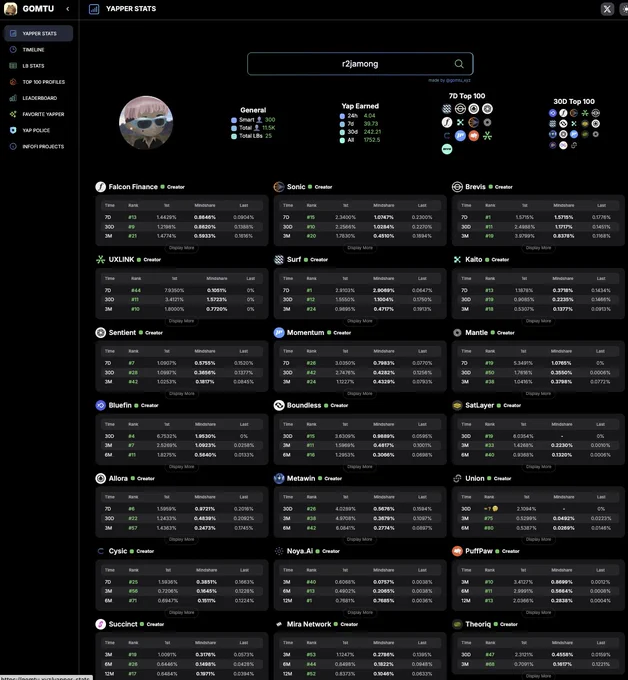The height and width of the screenshot is (680, 628).
Task: Click the Boundless project icon
Action: coord(279,405)
